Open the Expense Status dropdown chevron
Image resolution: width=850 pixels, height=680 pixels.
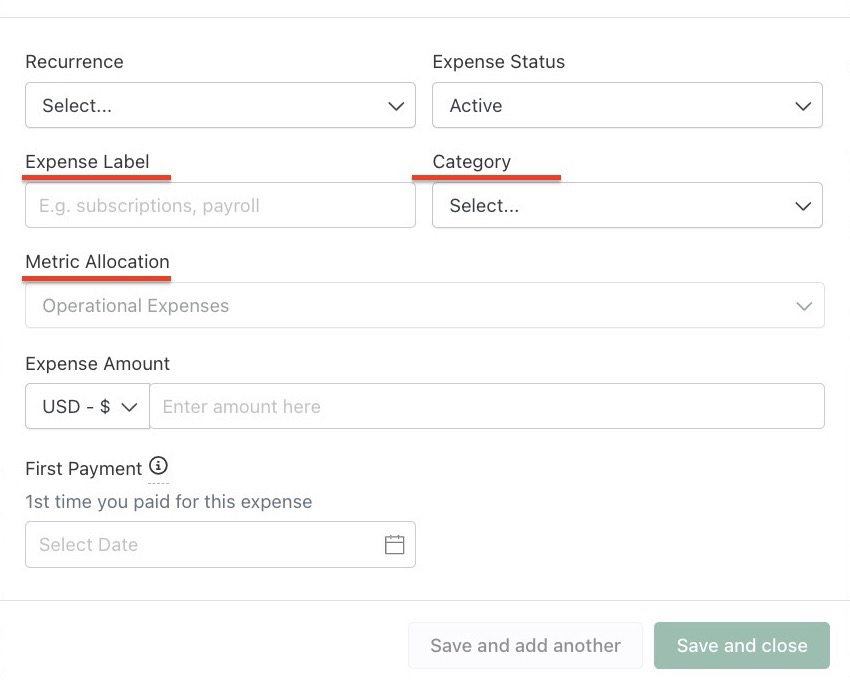803,106
